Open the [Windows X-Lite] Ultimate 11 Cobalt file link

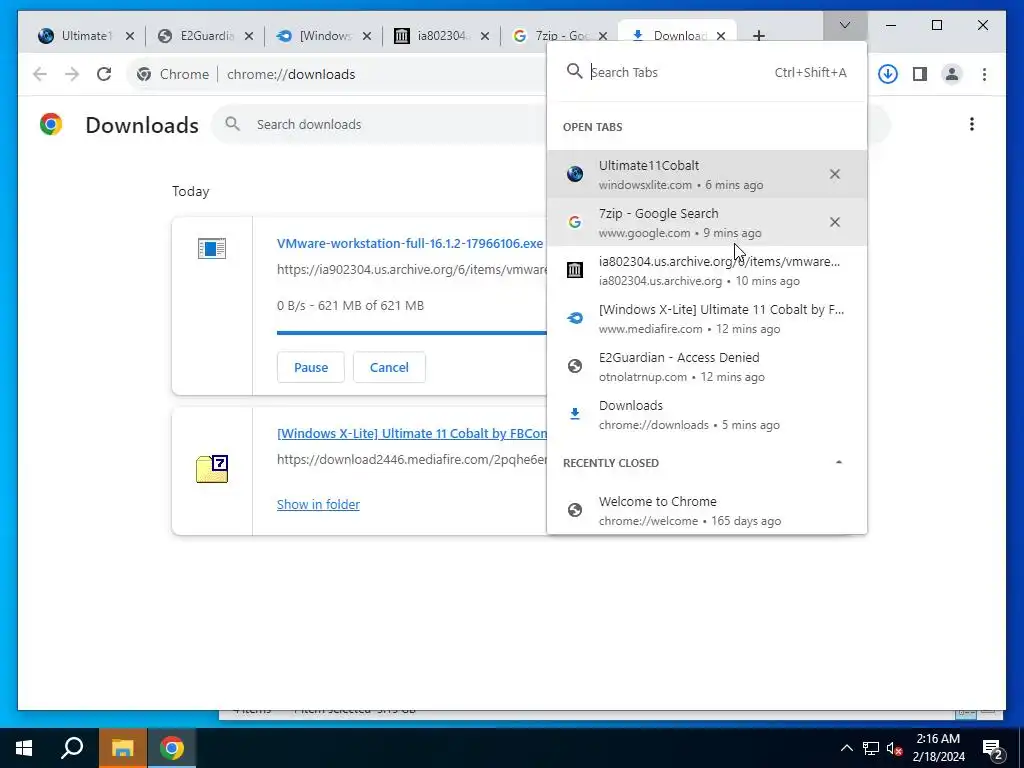412,434
